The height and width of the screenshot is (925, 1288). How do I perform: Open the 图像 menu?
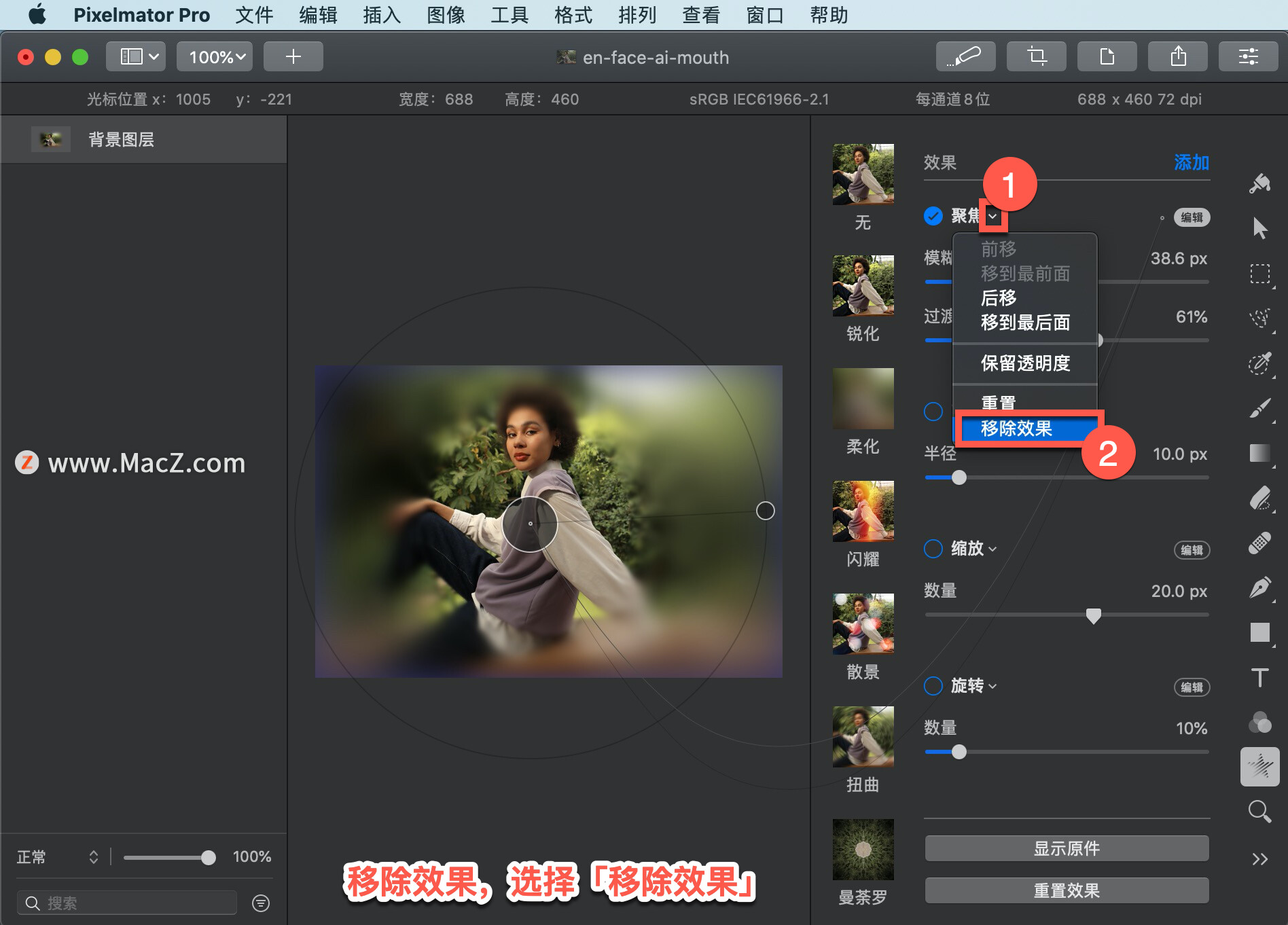pos(446,14)
